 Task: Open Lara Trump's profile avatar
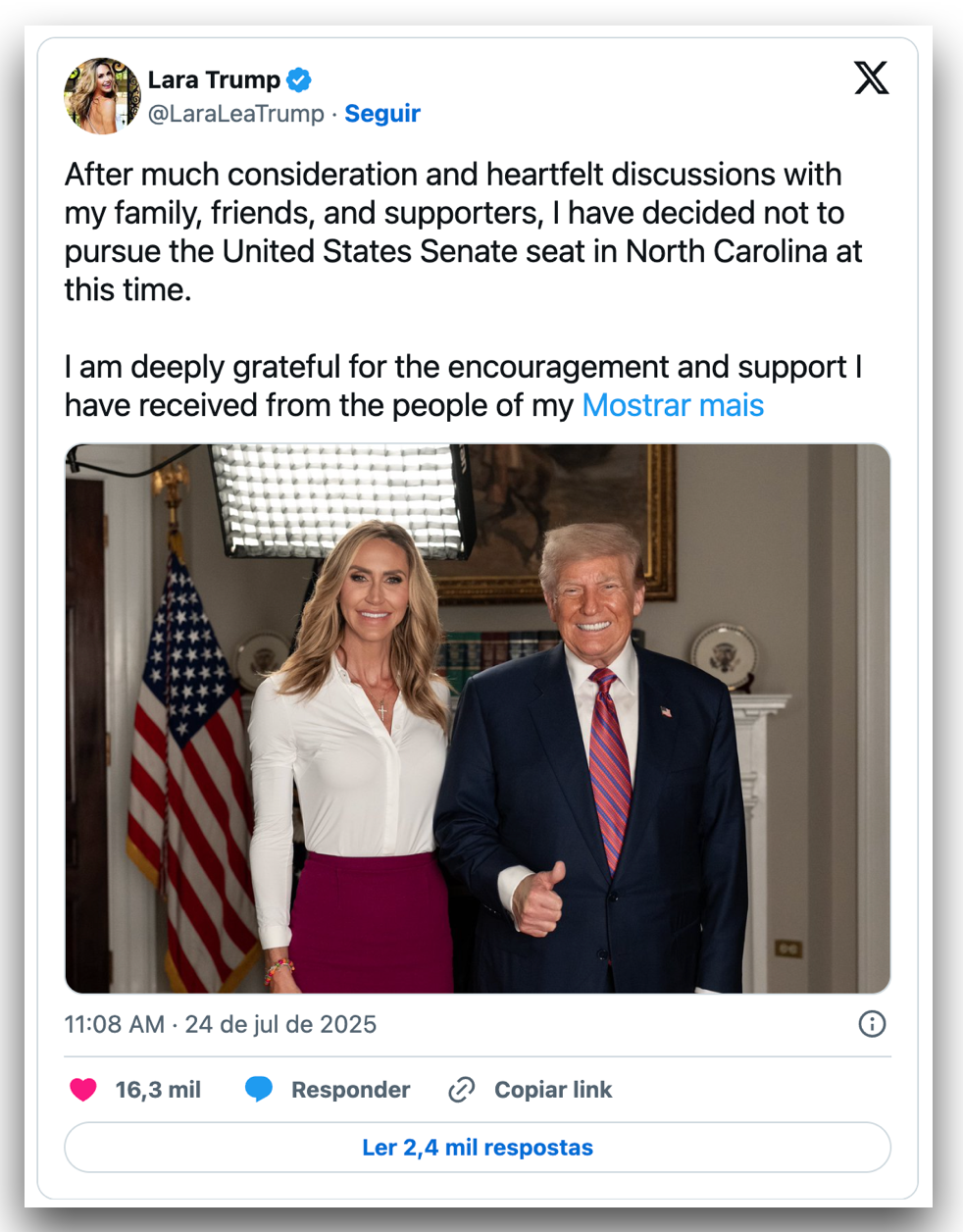(x=102, y=95)
